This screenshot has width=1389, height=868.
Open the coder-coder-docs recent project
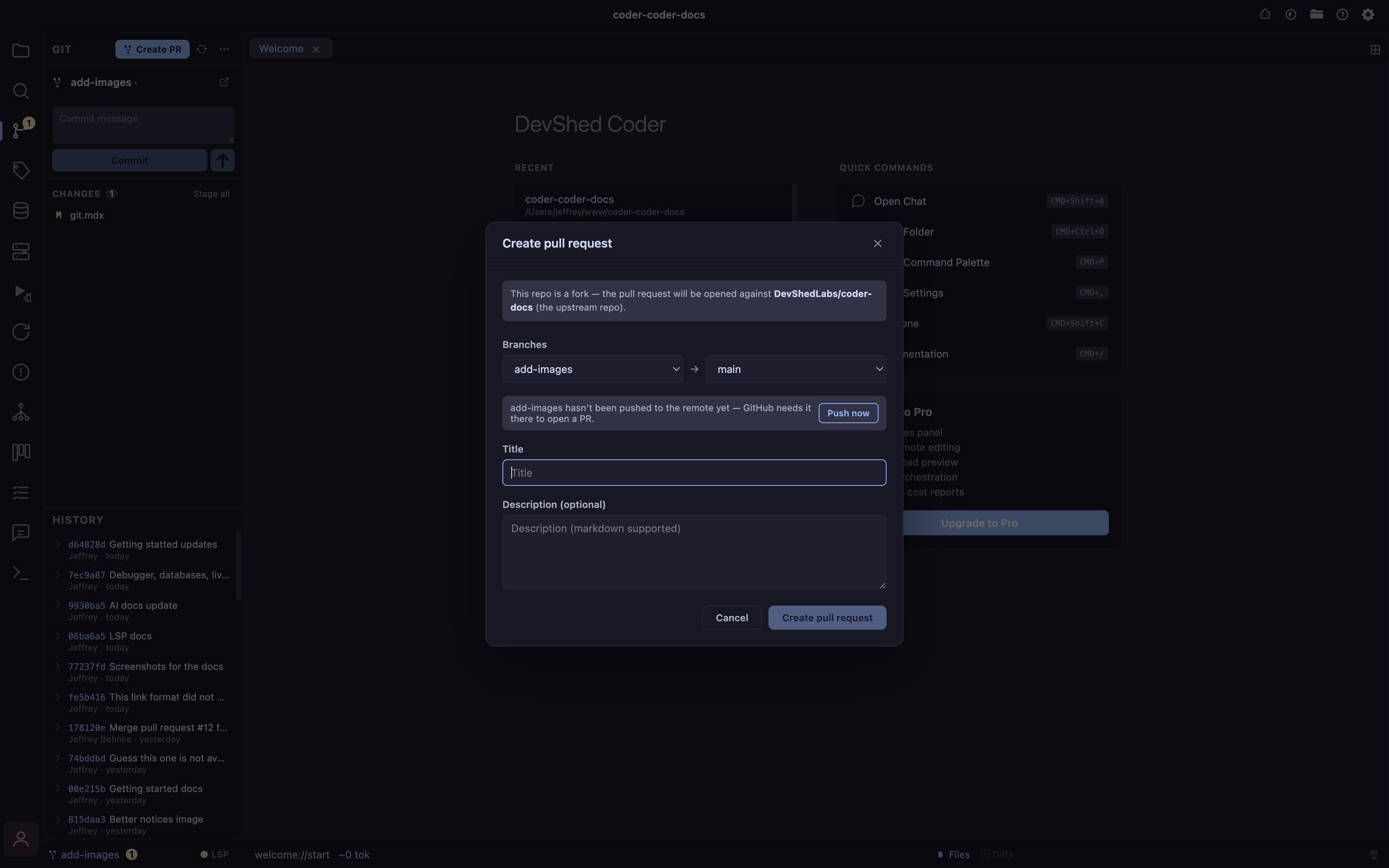pos(652,205)
